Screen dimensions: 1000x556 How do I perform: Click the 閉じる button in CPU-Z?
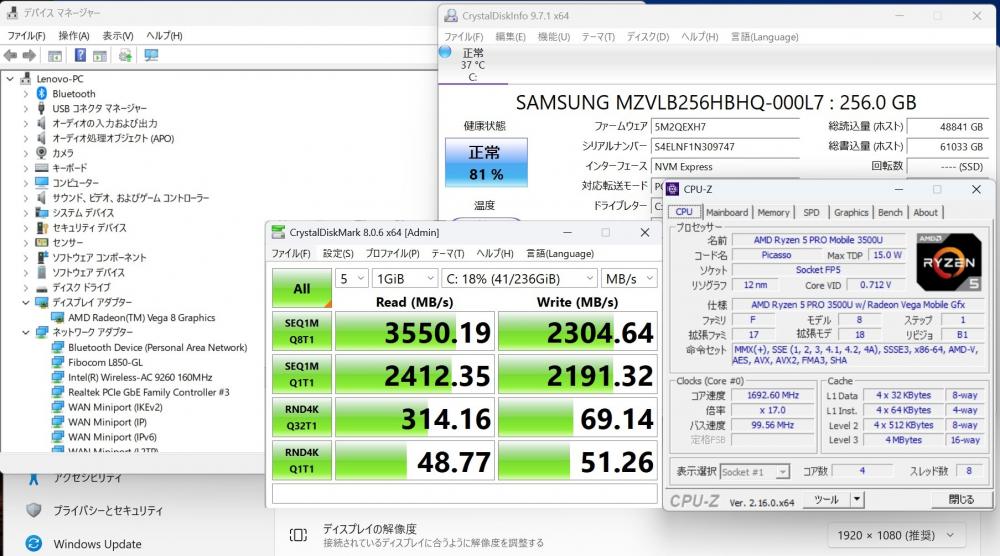tap(961, 499)
